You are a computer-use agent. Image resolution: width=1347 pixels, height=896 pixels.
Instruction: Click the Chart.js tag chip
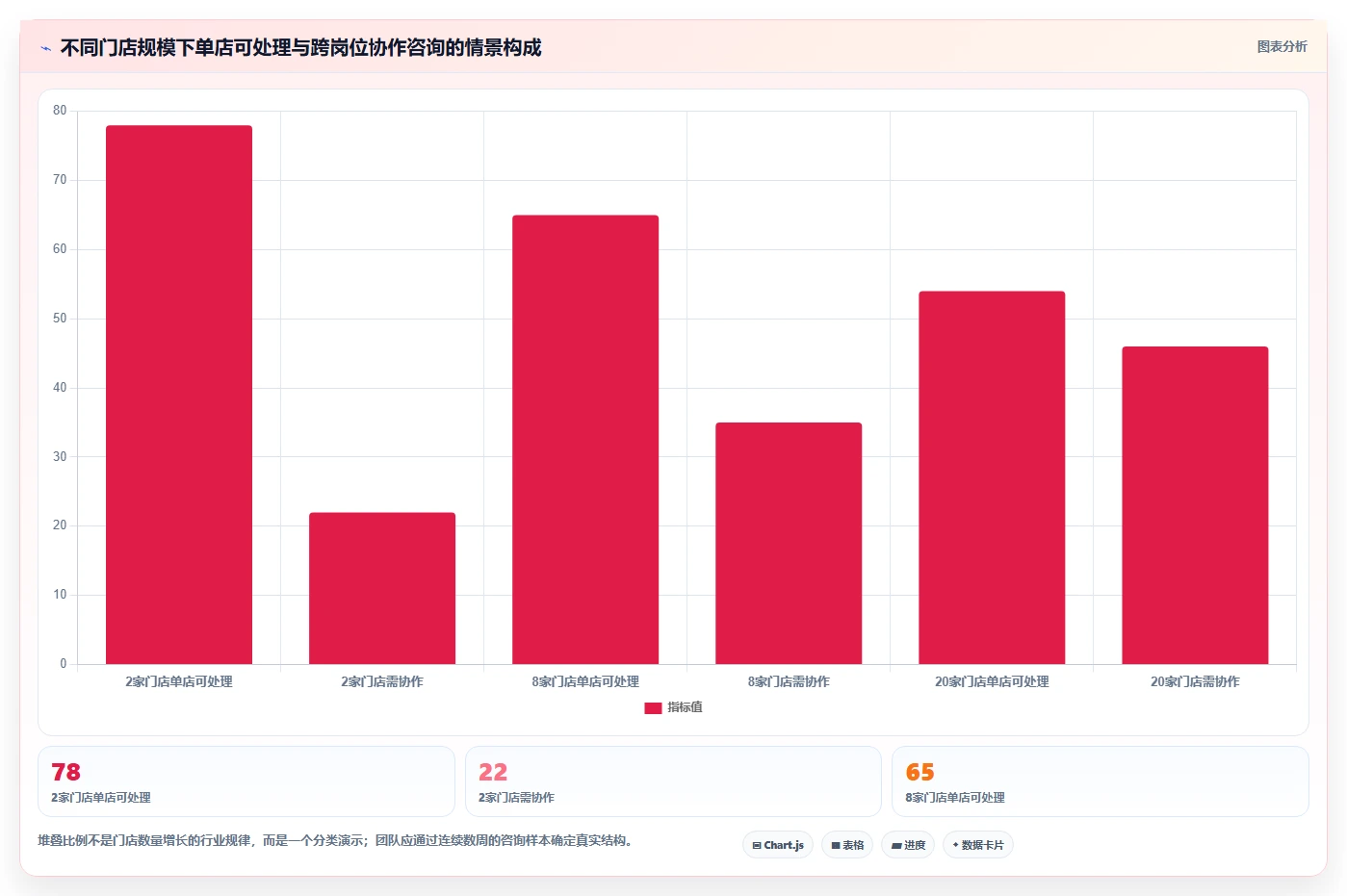tap(778, 845)
